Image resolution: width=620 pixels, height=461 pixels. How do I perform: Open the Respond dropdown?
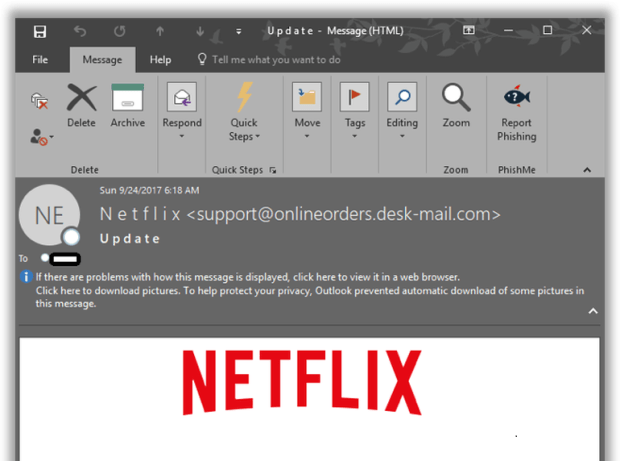(182, 111)
